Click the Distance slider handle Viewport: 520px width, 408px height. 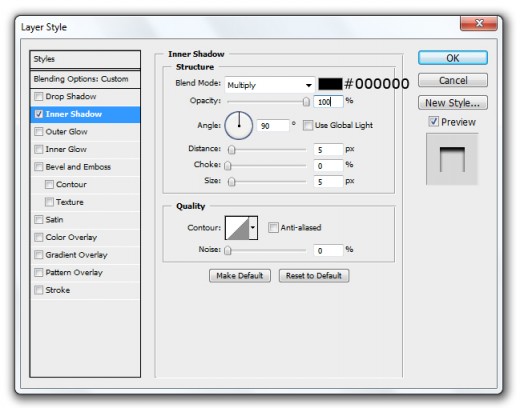coord(231,150)
